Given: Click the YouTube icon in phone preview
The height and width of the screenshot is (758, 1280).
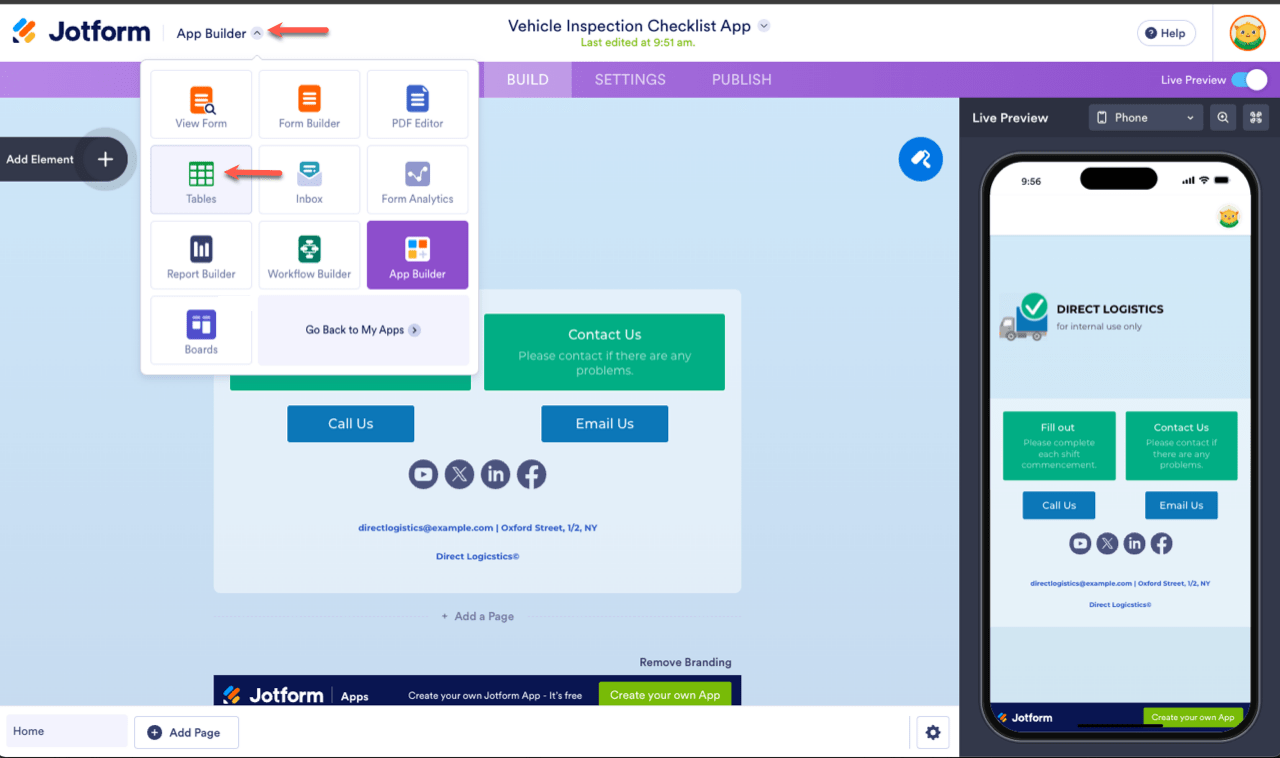Looking at the screenshot, I should [x=1080, y=543].
